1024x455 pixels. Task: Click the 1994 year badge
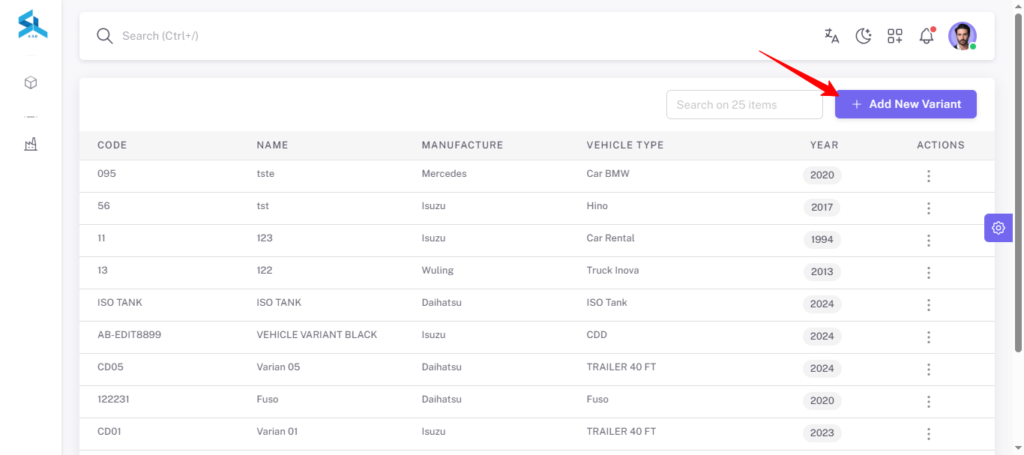[x=822, y=240]
